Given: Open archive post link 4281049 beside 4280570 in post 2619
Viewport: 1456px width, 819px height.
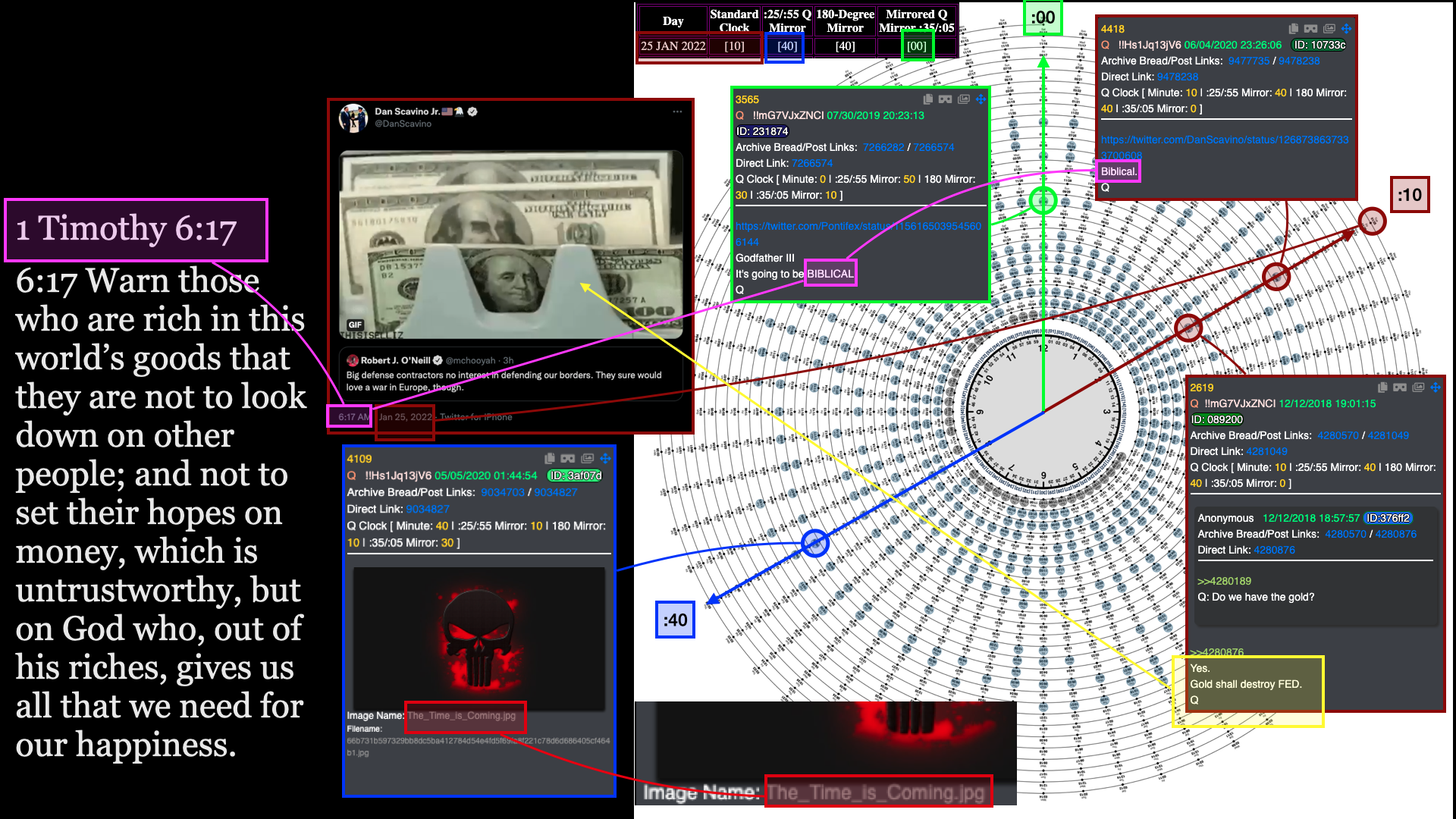Looking at the screenshot, I should pos(1389,435).
